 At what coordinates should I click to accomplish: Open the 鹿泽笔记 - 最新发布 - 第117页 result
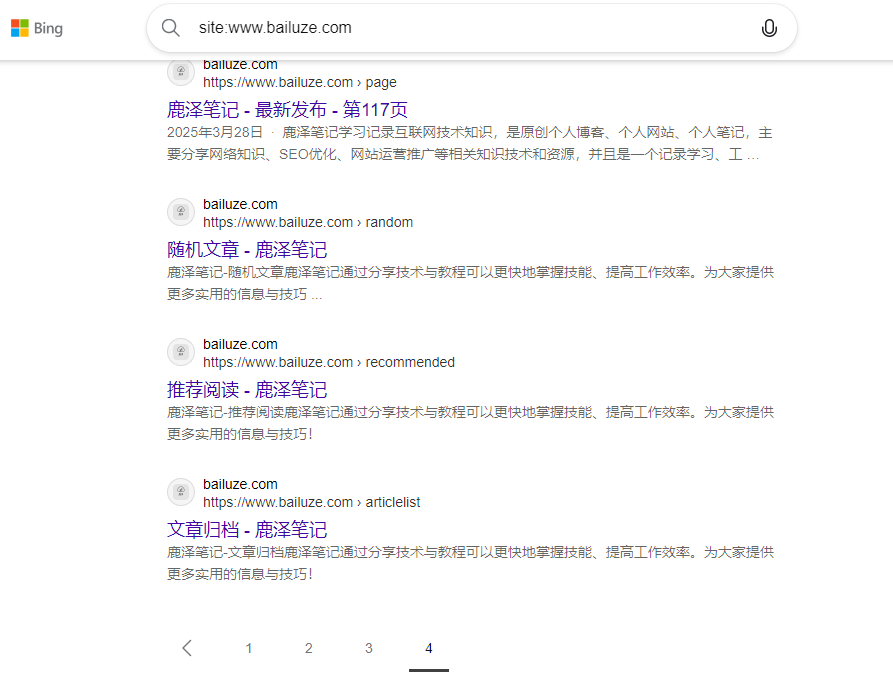pos(287,110)
